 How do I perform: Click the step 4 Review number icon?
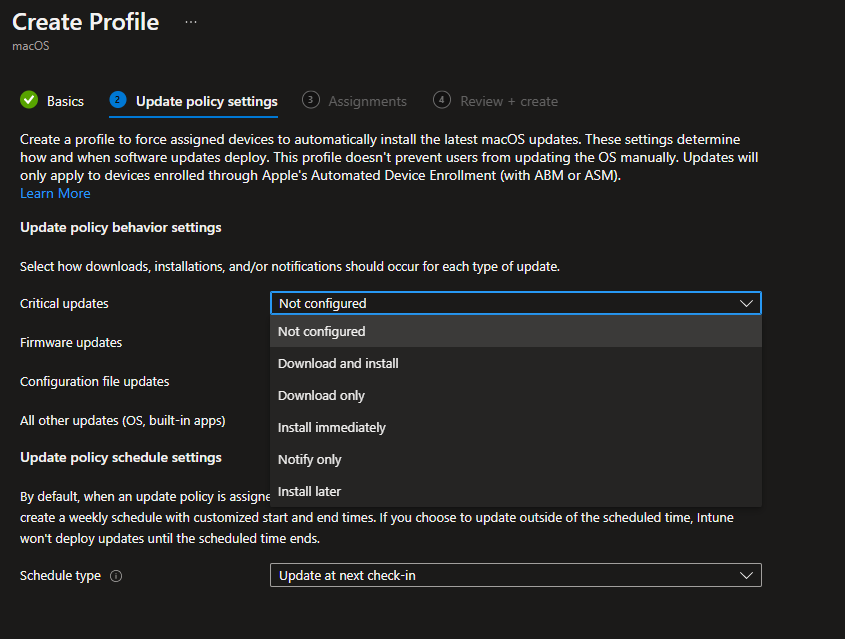coord(442,100)
